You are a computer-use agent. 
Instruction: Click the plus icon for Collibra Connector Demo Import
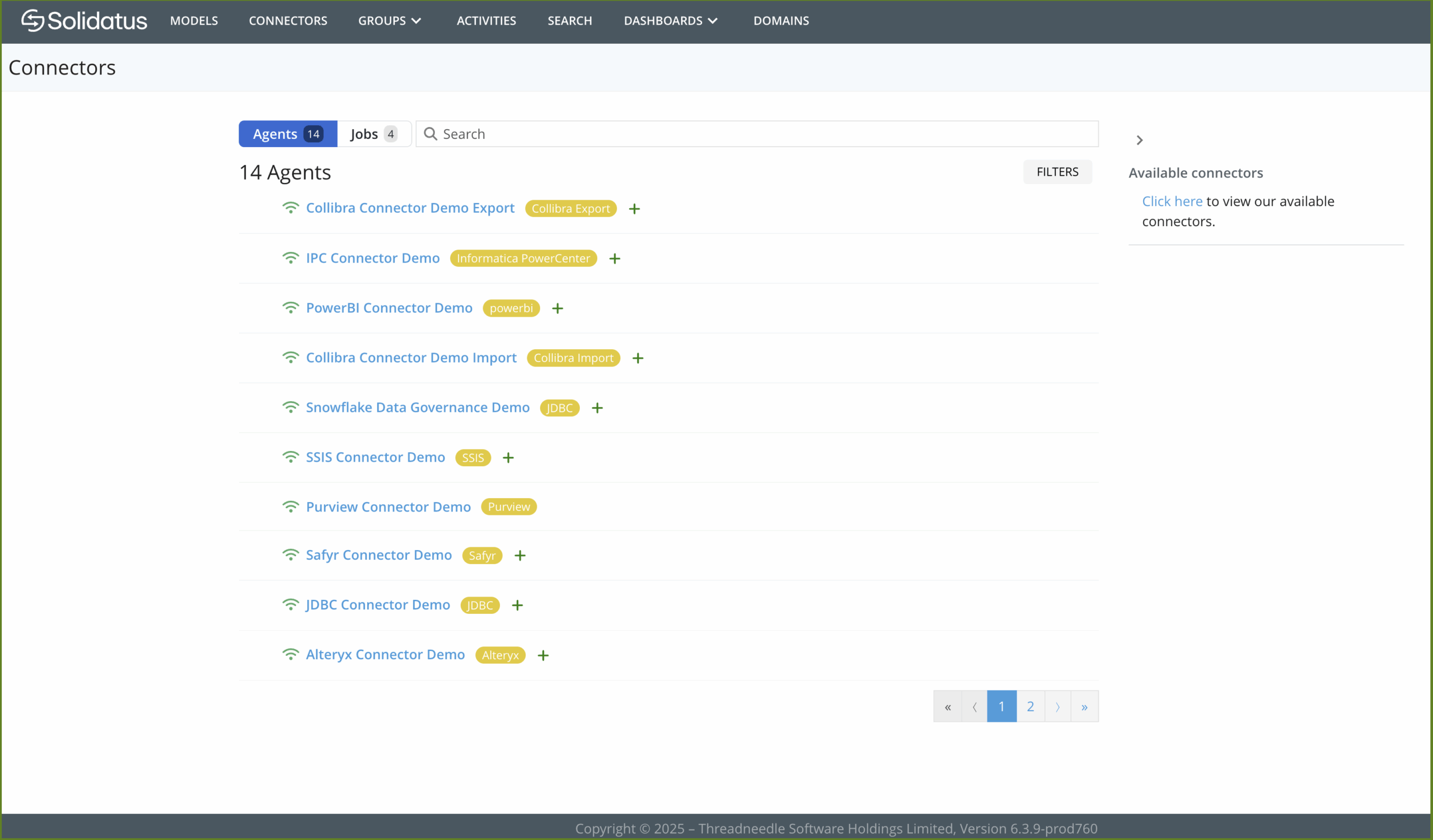point(638,358)
